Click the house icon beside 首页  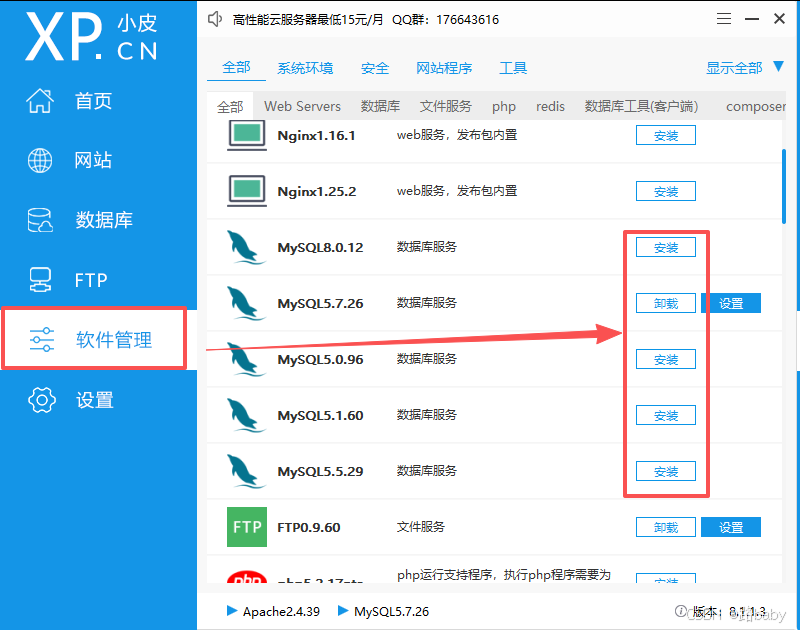(40, 100)
